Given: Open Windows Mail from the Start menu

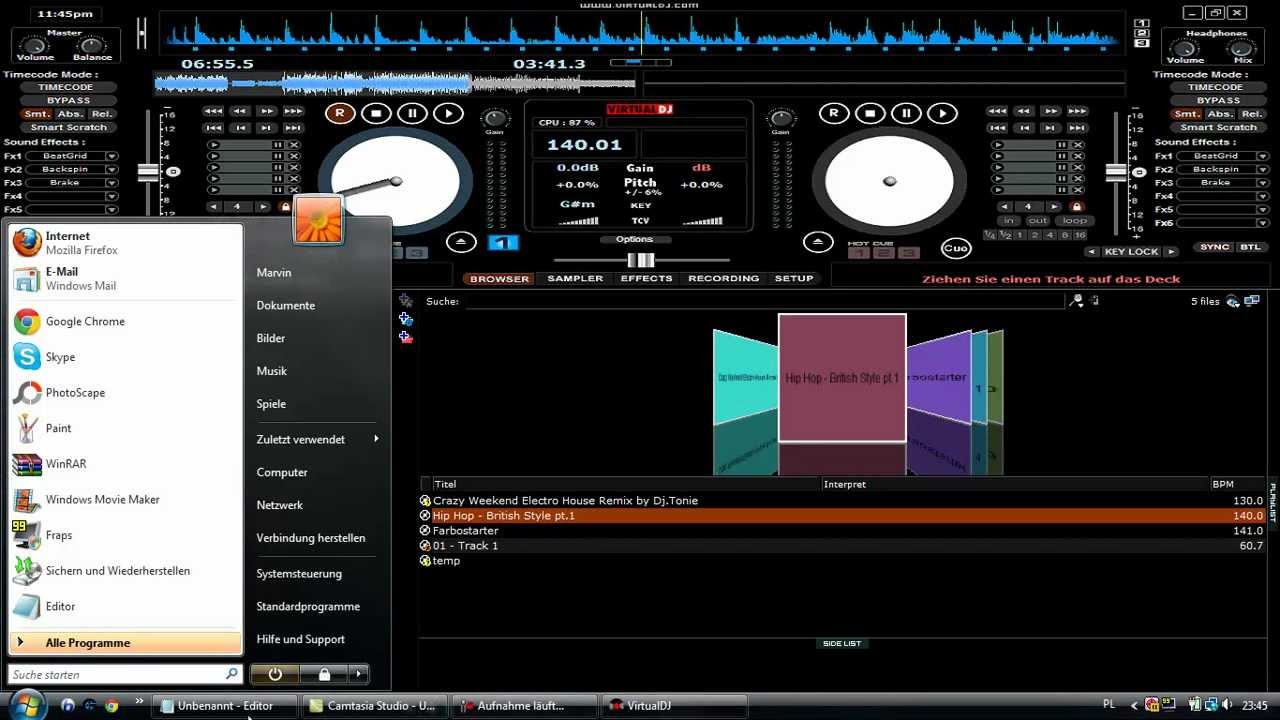Looking at the screenshot, I should coord(125,279).
